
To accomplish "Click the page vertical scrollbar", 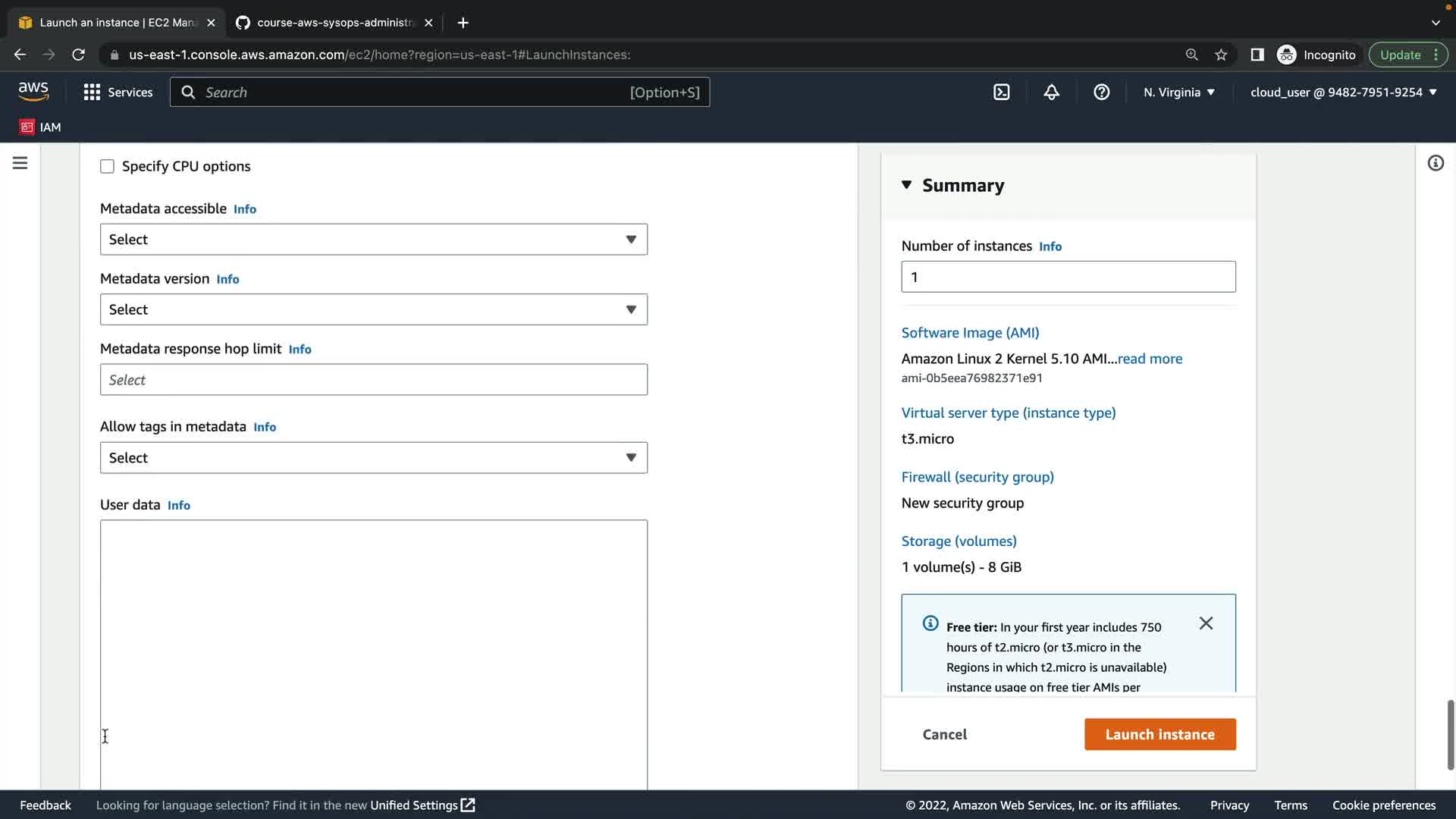I will (1450, 734).
